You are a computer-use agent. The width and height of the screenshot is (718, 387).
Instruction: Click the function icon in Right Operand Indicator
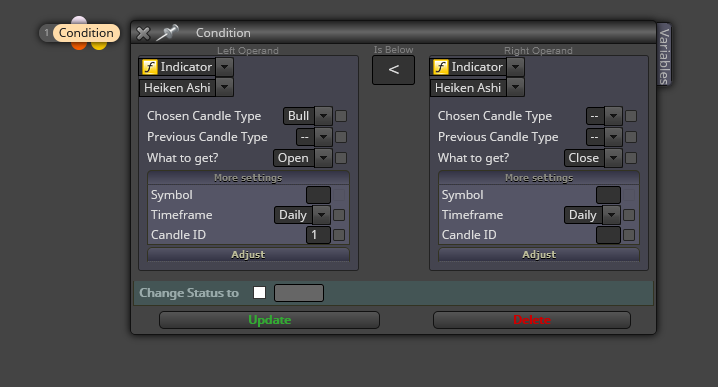click(x=441, y=67)
